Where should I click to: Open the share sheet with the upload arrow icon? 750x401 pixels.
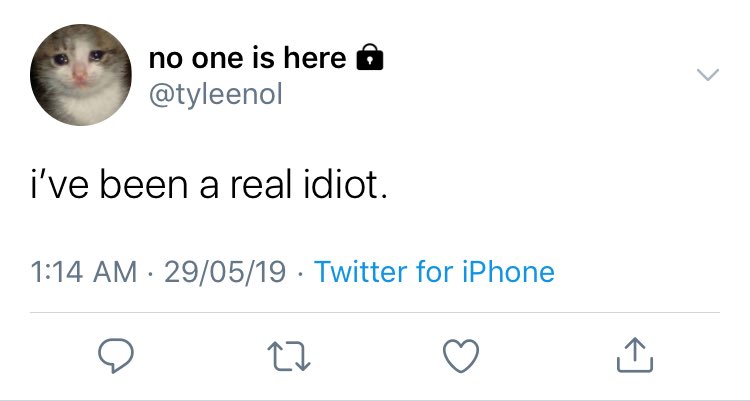(635, 355)
